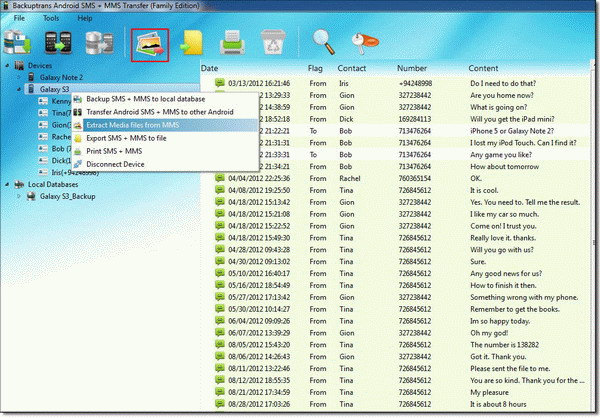Click the Extract Media files toolbar icon
Viewport: 600px width, 417px height.
pos(150,45)
